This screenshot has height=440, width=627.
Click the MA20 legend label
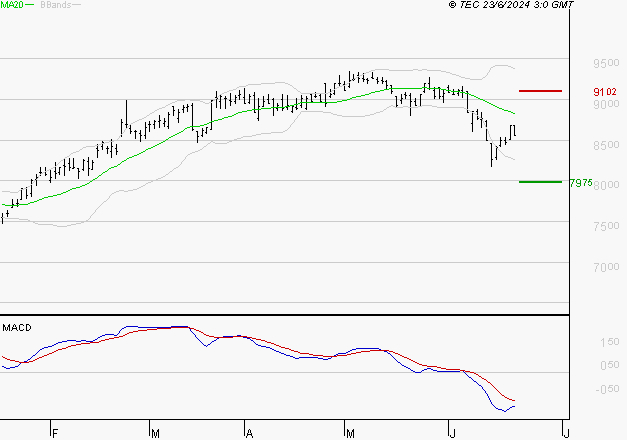(x=12, y=5)
